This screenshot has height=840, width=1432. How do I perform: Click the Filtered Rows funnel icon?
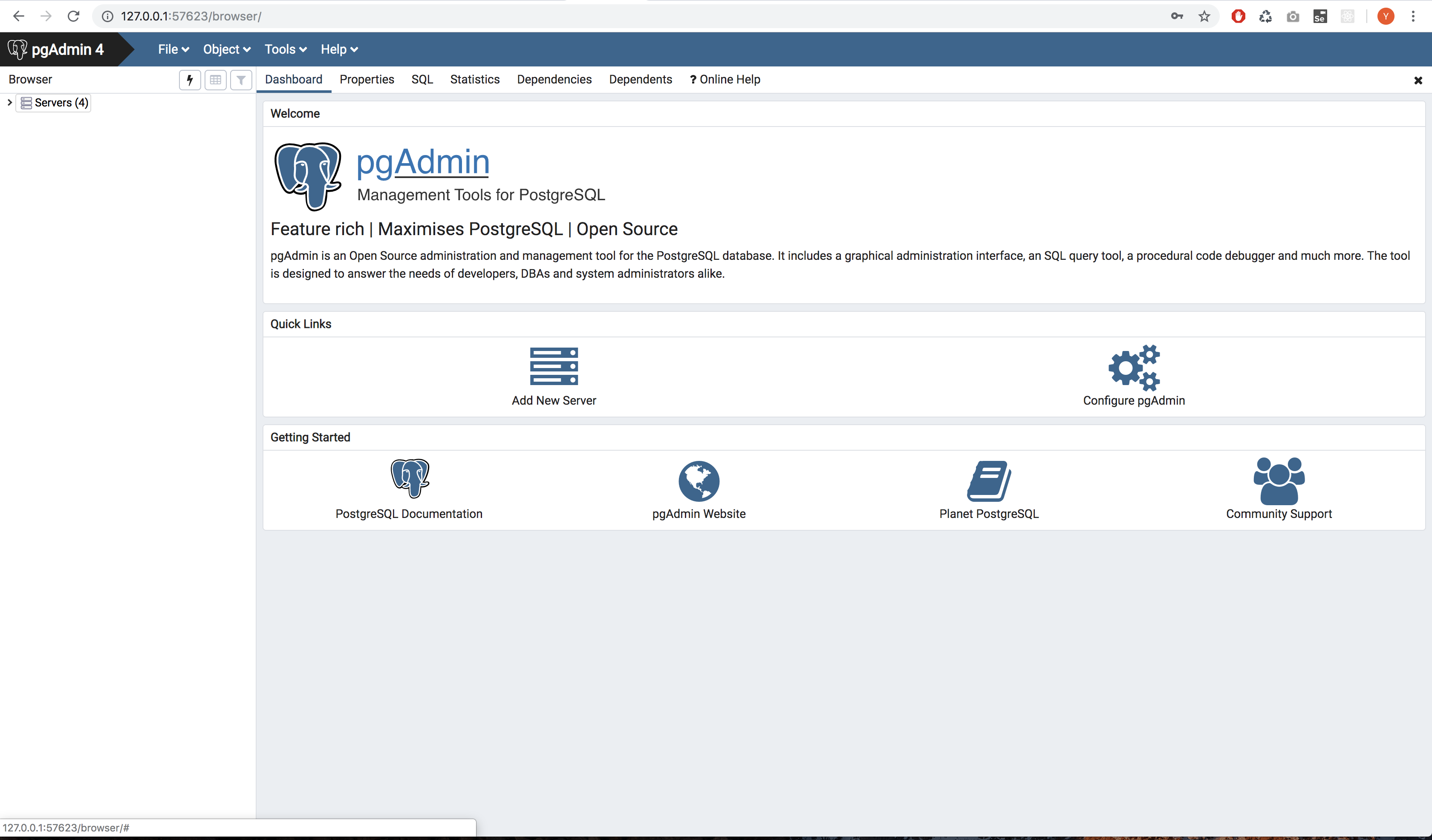click(x=241, y=80)
